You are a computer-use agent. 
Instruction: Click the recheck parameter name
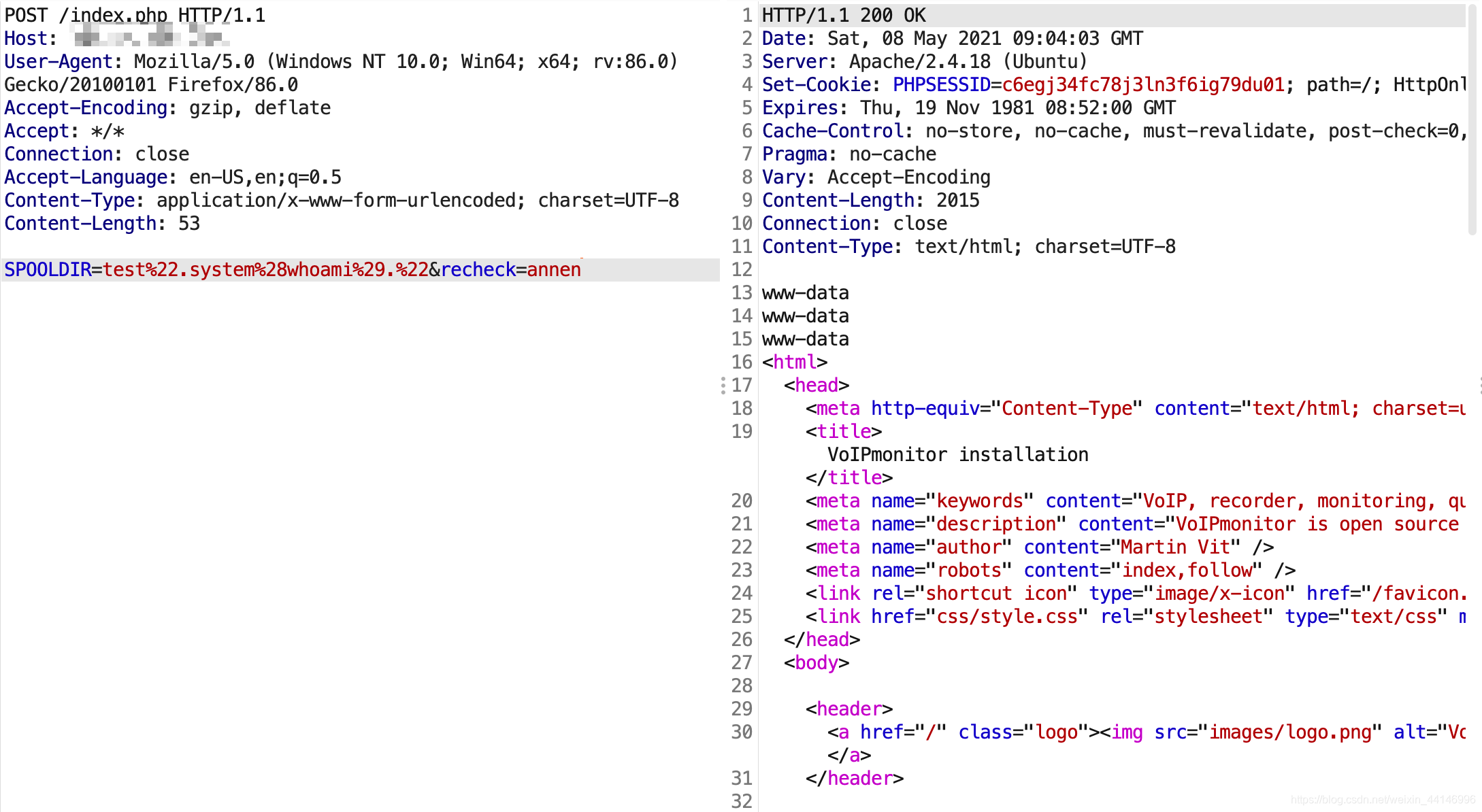pos(478,269)
